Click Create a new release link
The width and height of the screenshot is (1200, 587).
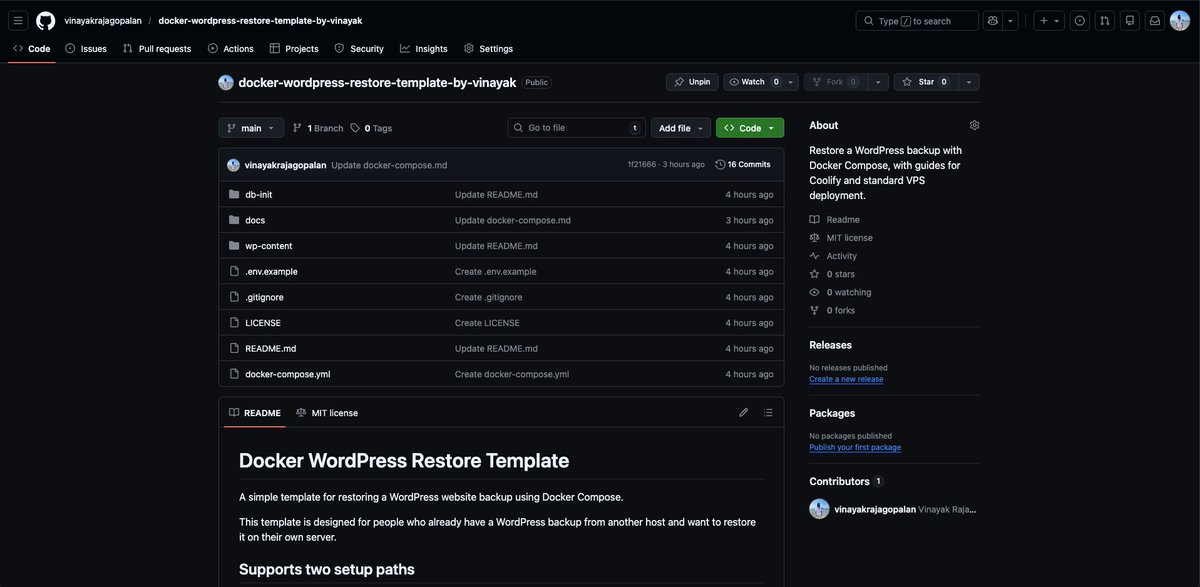[x=846, y=379]
